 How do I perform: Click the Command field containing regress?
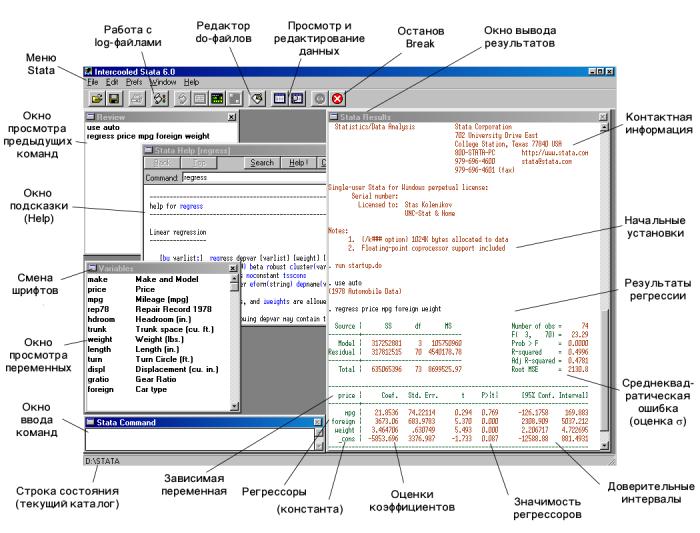coord(254,178)
